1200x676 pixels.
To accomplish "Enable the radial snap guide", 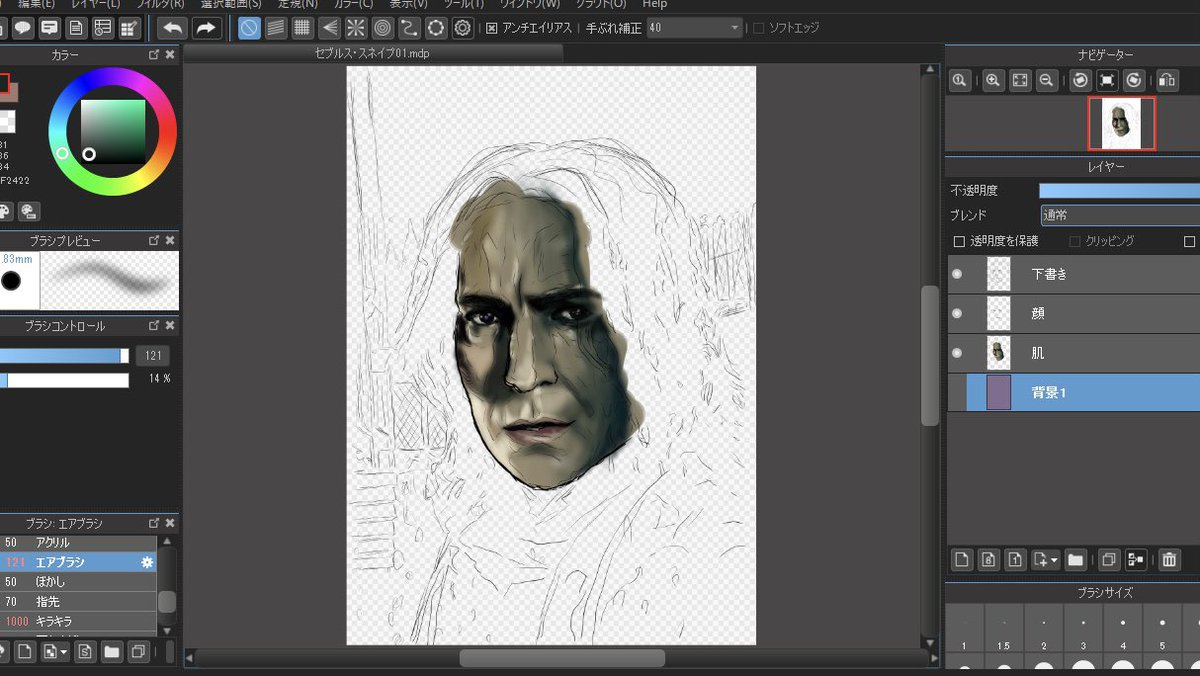I will pos(356,28).
